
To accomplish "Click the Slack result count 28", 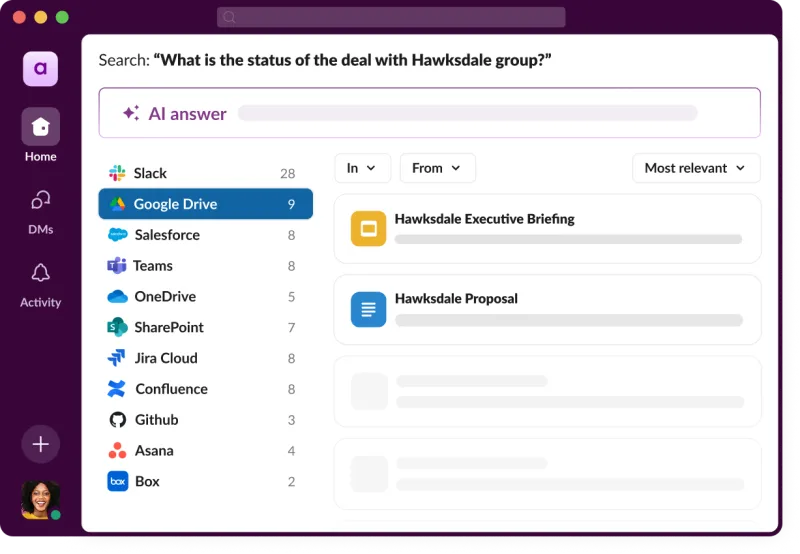I will [288, 173].
